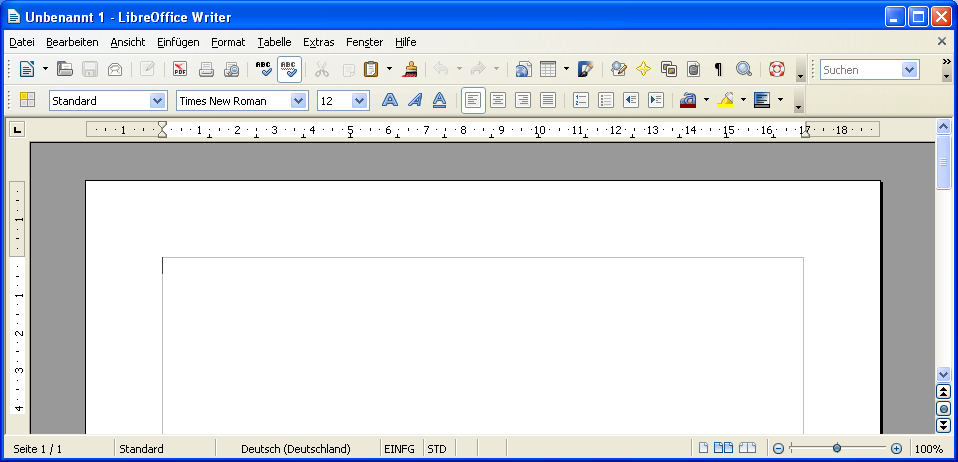Viewport: 958px width, 462px height.
Task: Decrease paragraph indent
Action: [631, 100]
